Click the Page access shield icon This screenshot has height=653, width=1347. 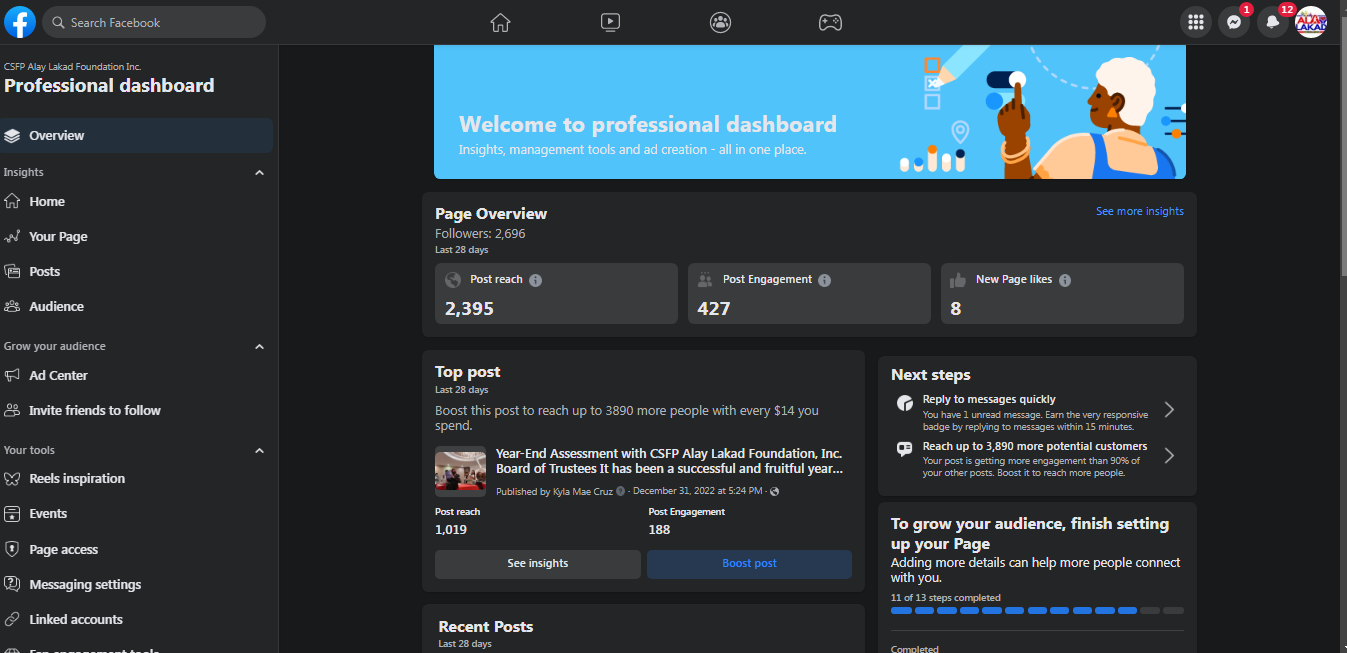[x=12, y=549]
